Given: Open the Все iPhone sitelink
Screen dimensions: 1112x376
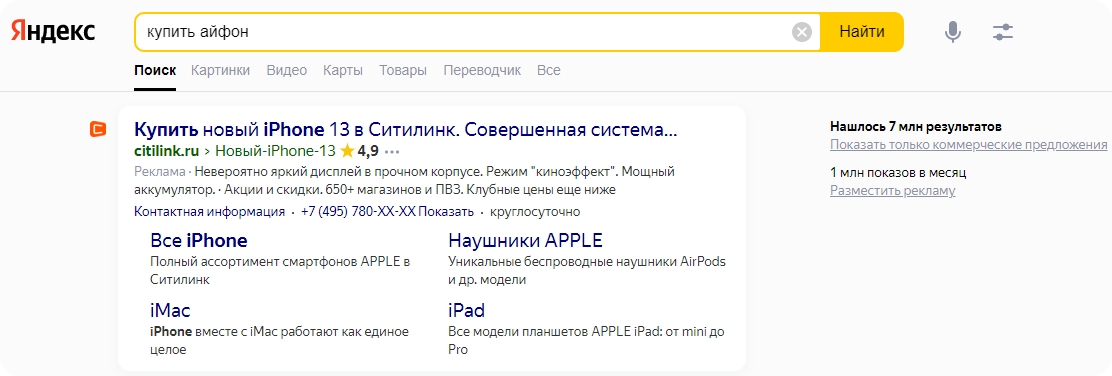Looking at the screenshot, I should pyautogui.click(x=199, y=240).
